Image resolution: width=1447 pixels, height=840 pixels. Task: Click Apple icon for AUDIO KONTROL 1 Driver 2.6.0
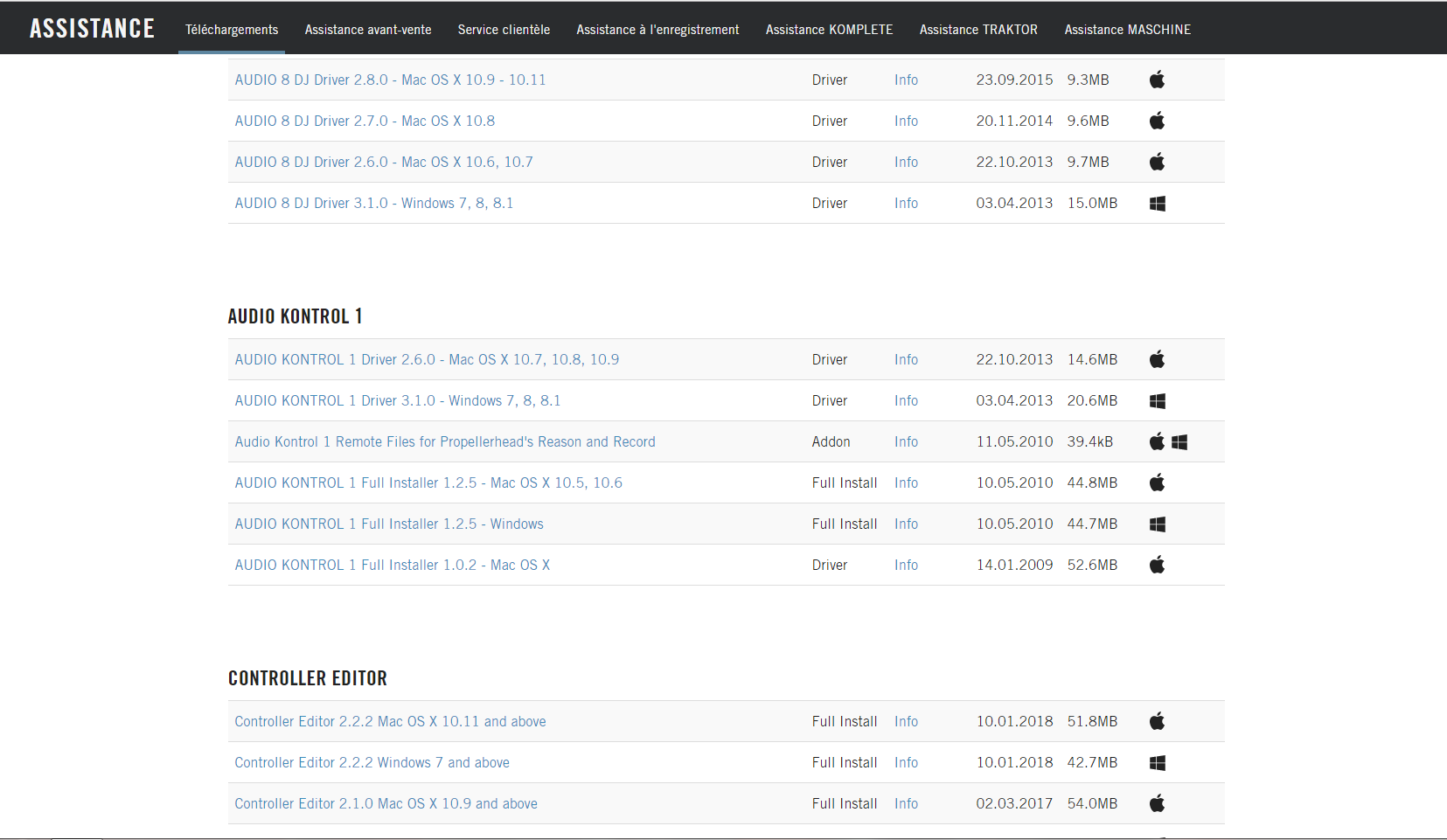point(1157,359)
